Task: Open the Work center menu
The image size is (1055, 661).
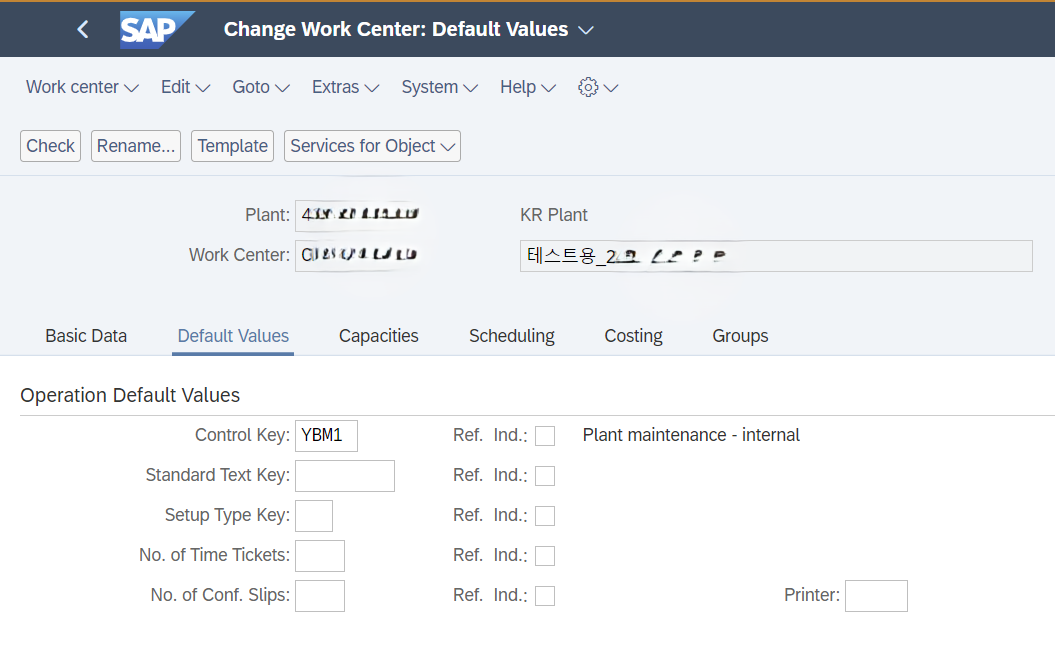Action: (82, 88)
